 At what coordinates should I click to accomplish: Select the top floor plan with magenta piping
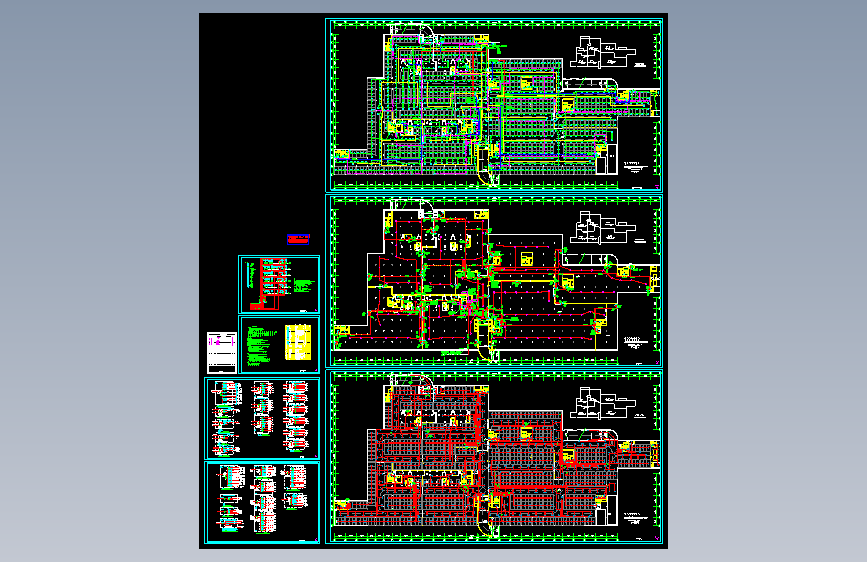(494, 105)
